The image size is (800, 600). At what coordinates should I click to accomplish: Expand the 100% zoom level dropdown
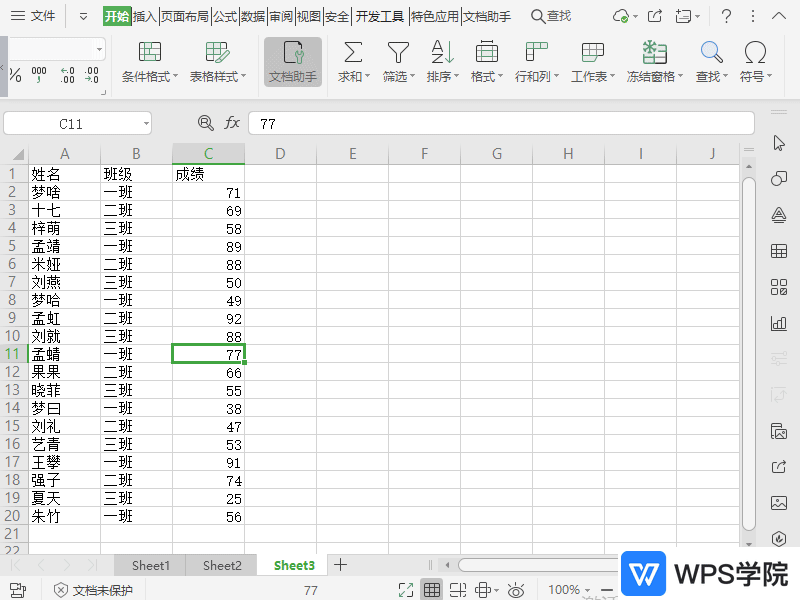[x=588, y=590]
